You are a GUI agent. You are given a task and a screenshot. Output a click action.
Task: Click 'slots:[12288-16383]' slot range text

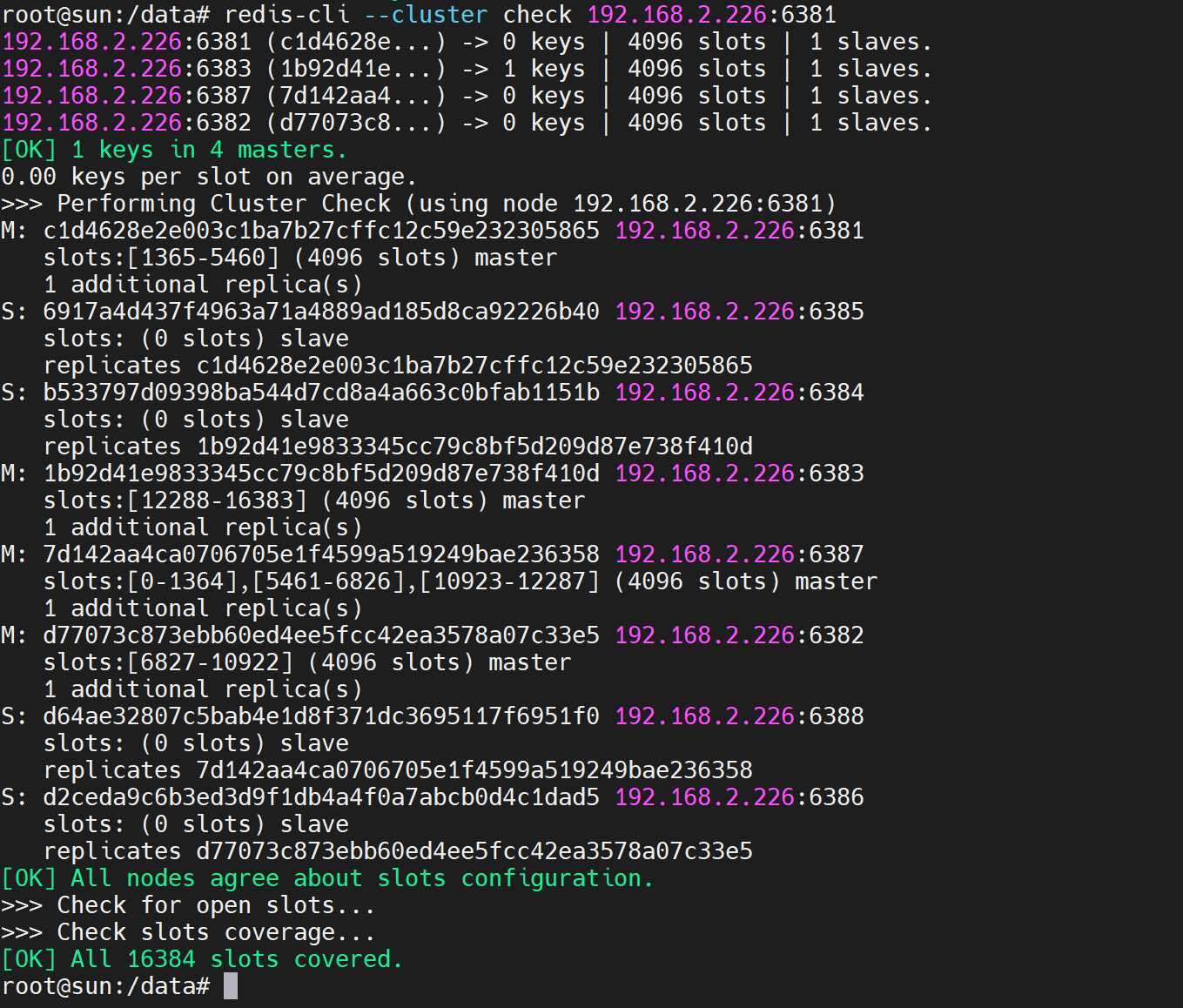coord(175,501)
